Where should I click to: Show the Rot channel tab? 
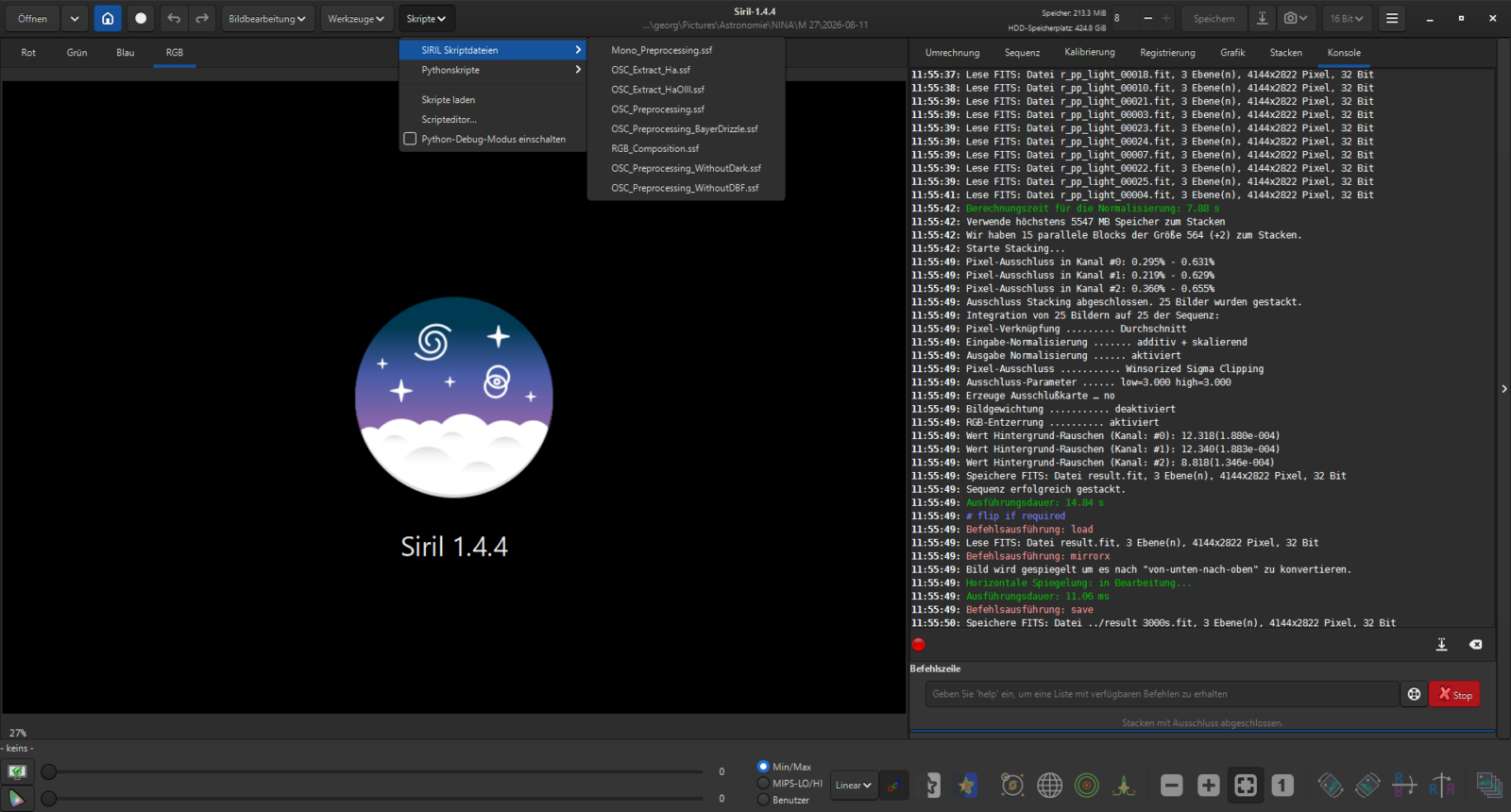pyautogui.click(x=28, y=53)
